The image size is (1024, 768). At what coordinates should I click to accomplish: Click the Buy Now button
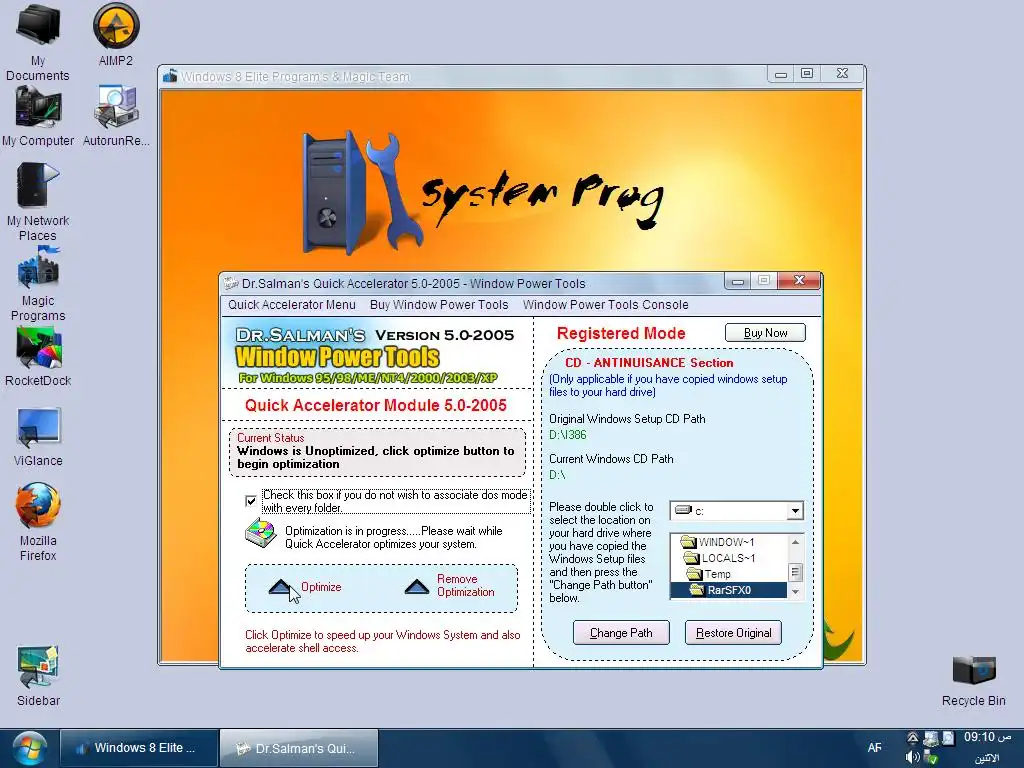click(x=765, y=333)
